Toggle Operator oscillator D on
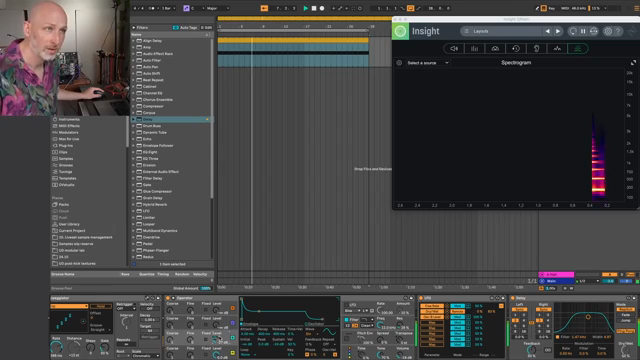Image resolution: width=640 pixels, height=360 pixels. (233, 308)
